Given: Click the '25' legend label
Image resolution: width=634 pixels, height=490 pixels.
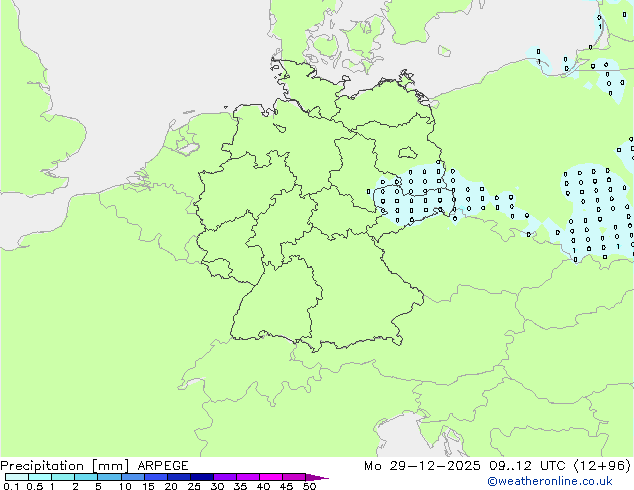Looking at the screenshot, I should point(194,486).
